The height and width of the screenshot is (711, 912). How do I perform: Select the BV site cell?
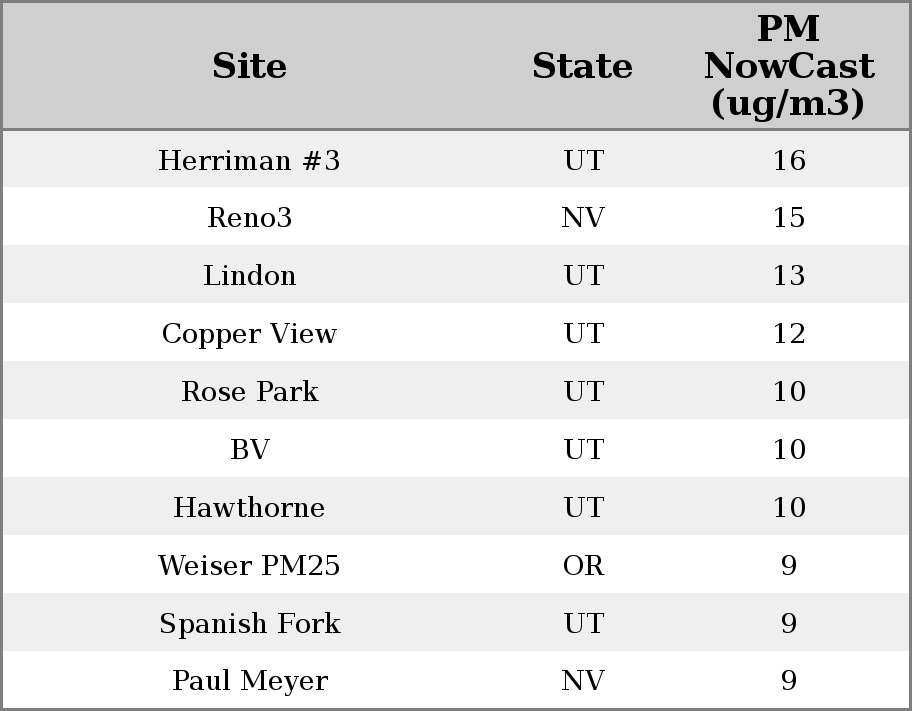[249, 450]
